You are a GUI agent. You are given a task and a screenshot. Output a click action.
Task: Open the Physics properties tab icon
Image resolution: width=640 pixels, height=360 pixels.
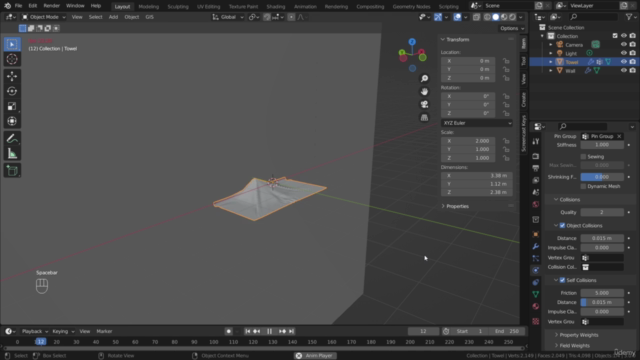[536, 270]
